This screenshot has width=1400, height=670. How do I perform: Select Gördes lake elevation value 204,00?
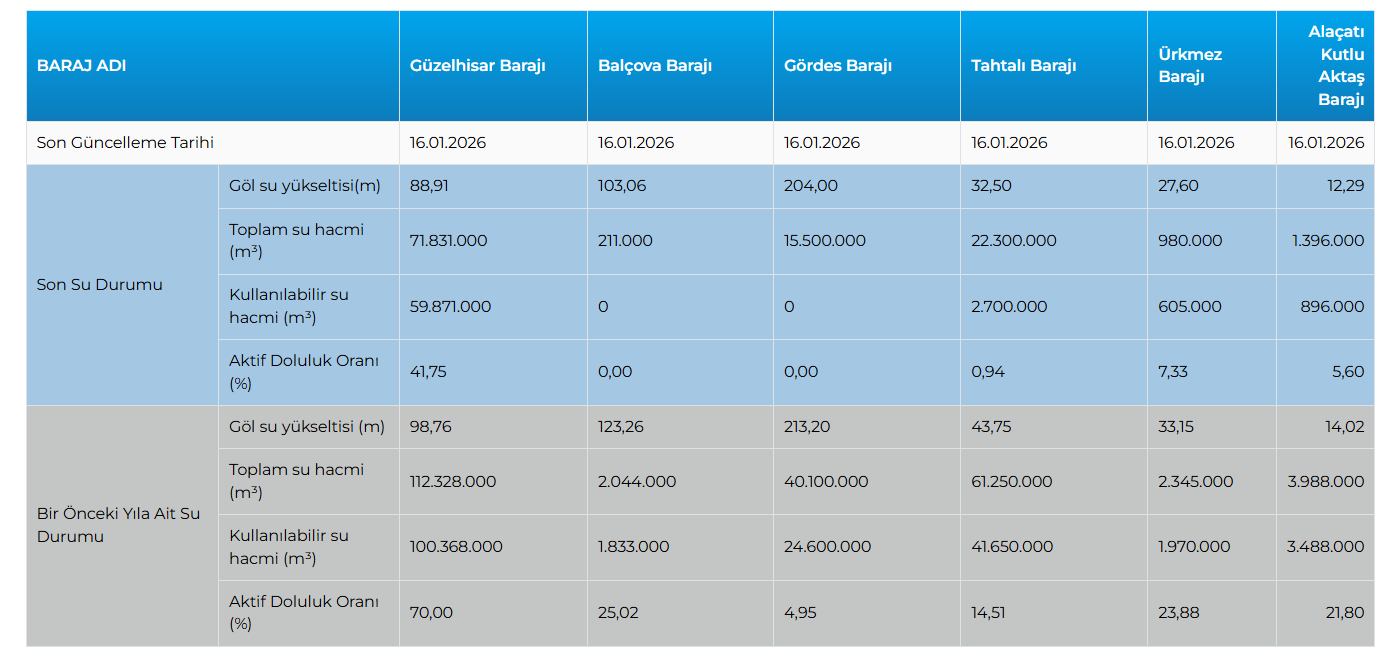pos(811,186)
